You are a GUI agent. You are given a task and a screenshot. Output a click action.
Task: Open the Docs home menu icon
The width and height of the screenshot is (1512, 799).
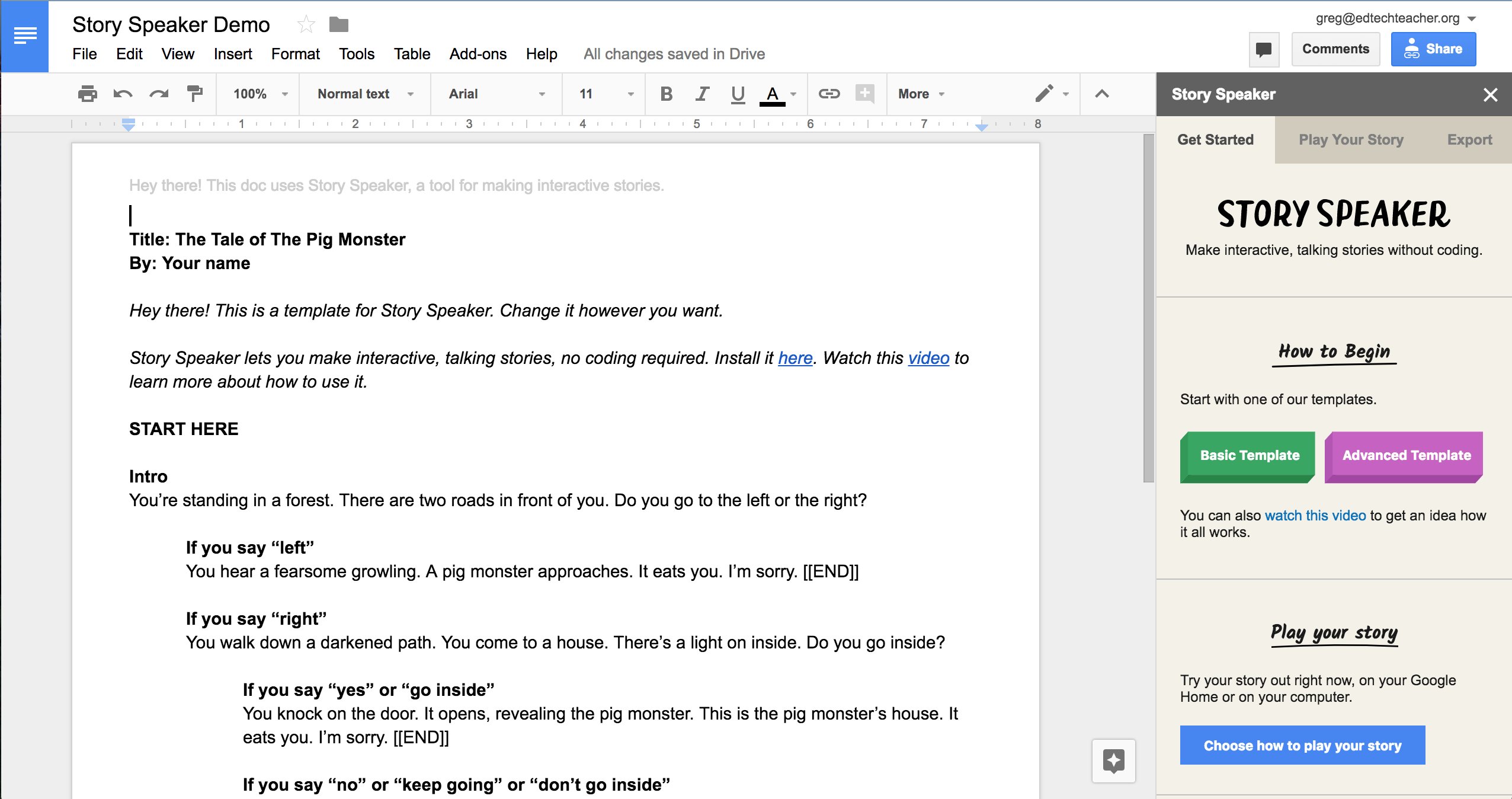(x=25, y=36)
